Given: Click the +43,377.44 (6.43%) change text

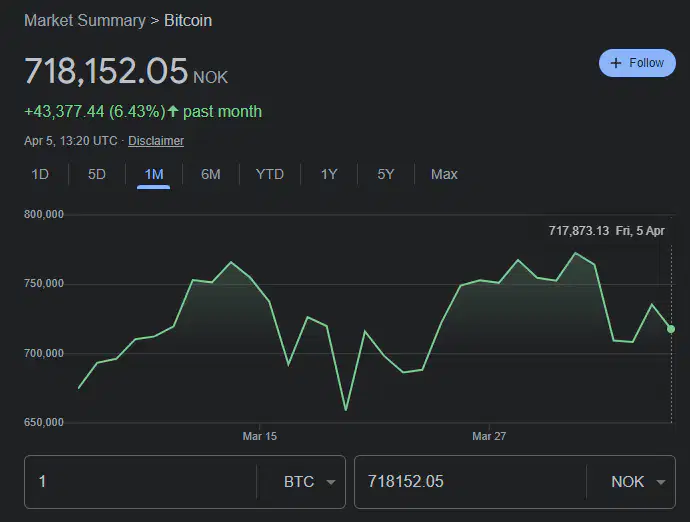Looking at the screenshot, I should point(95,111).
